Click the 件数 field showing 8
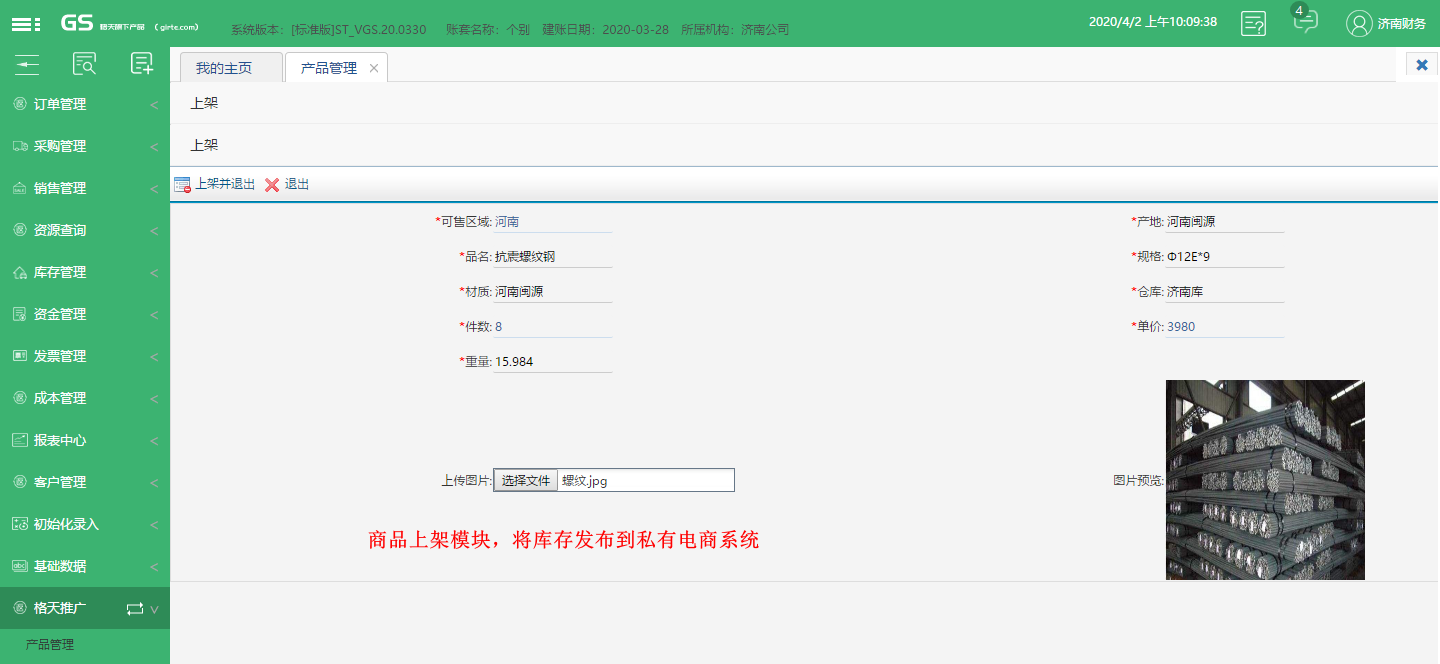1440x664 pixels. [552, 327]
